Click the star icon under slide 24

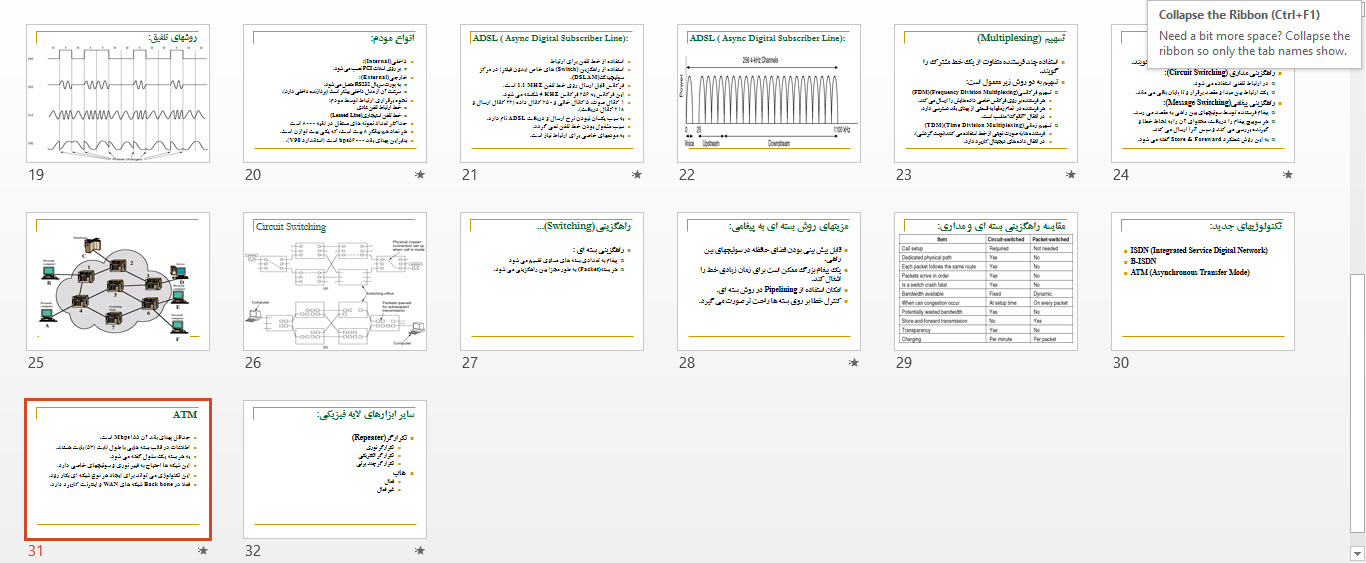pos(1288,175)
